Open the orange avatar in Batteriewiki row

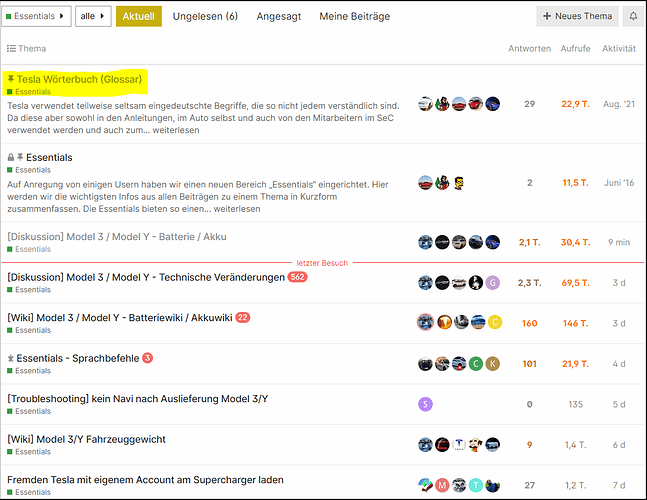(444, 322)
